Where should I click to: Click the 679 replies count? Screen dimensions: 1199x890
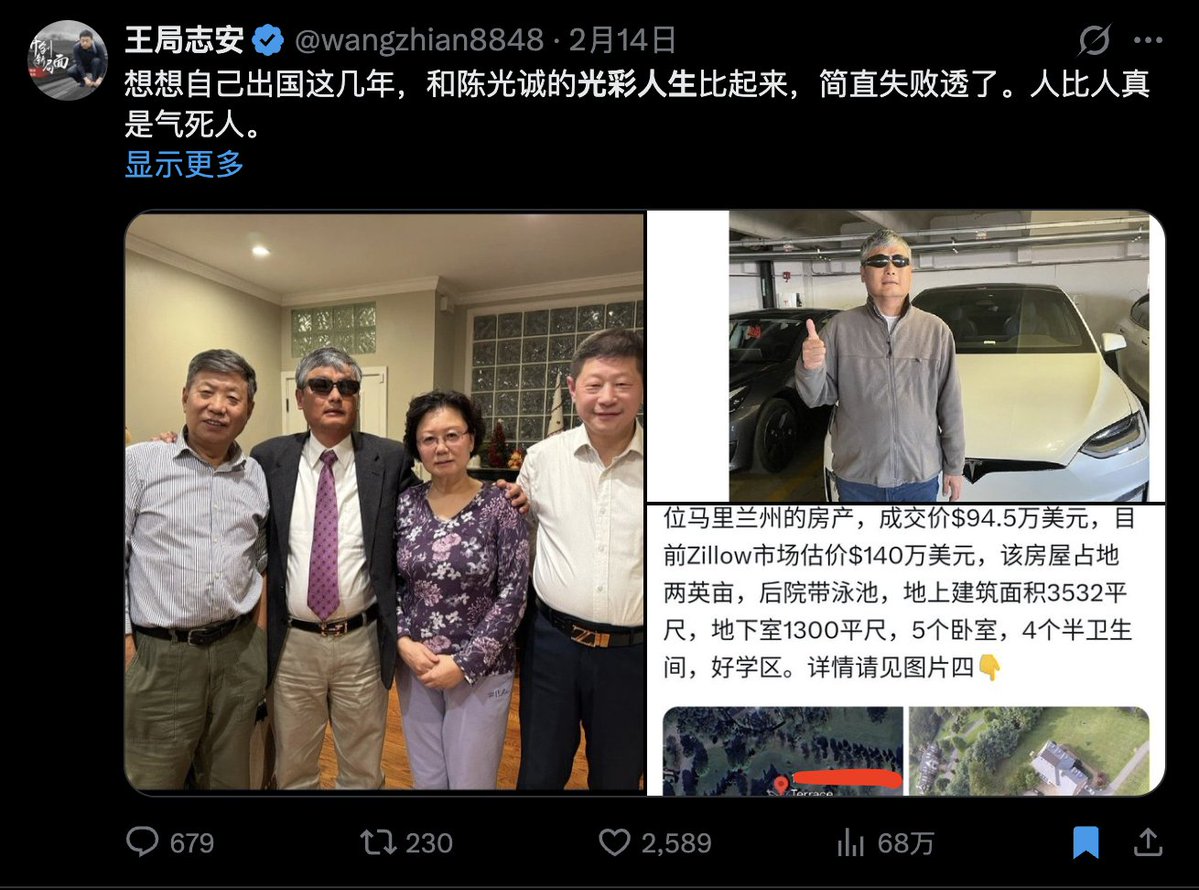point(192,843)
